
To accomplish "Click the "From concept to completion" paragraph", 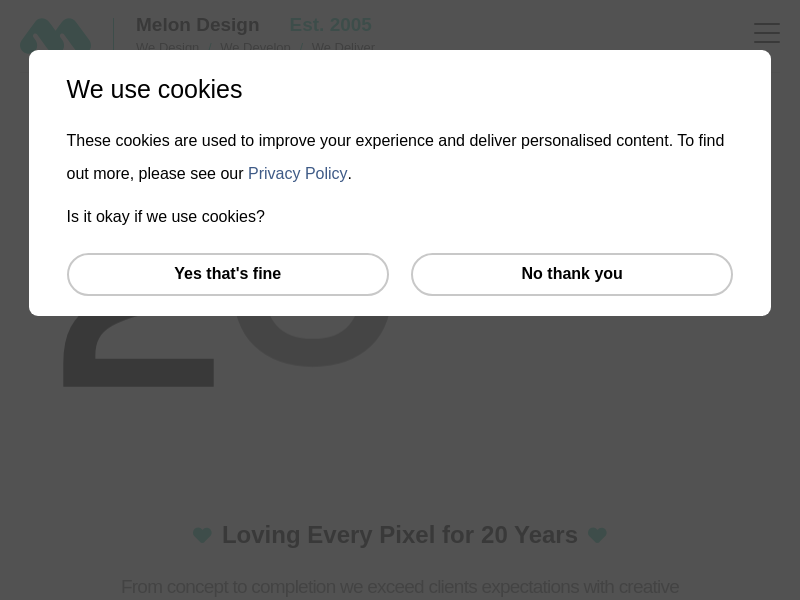I will [399, 587].
